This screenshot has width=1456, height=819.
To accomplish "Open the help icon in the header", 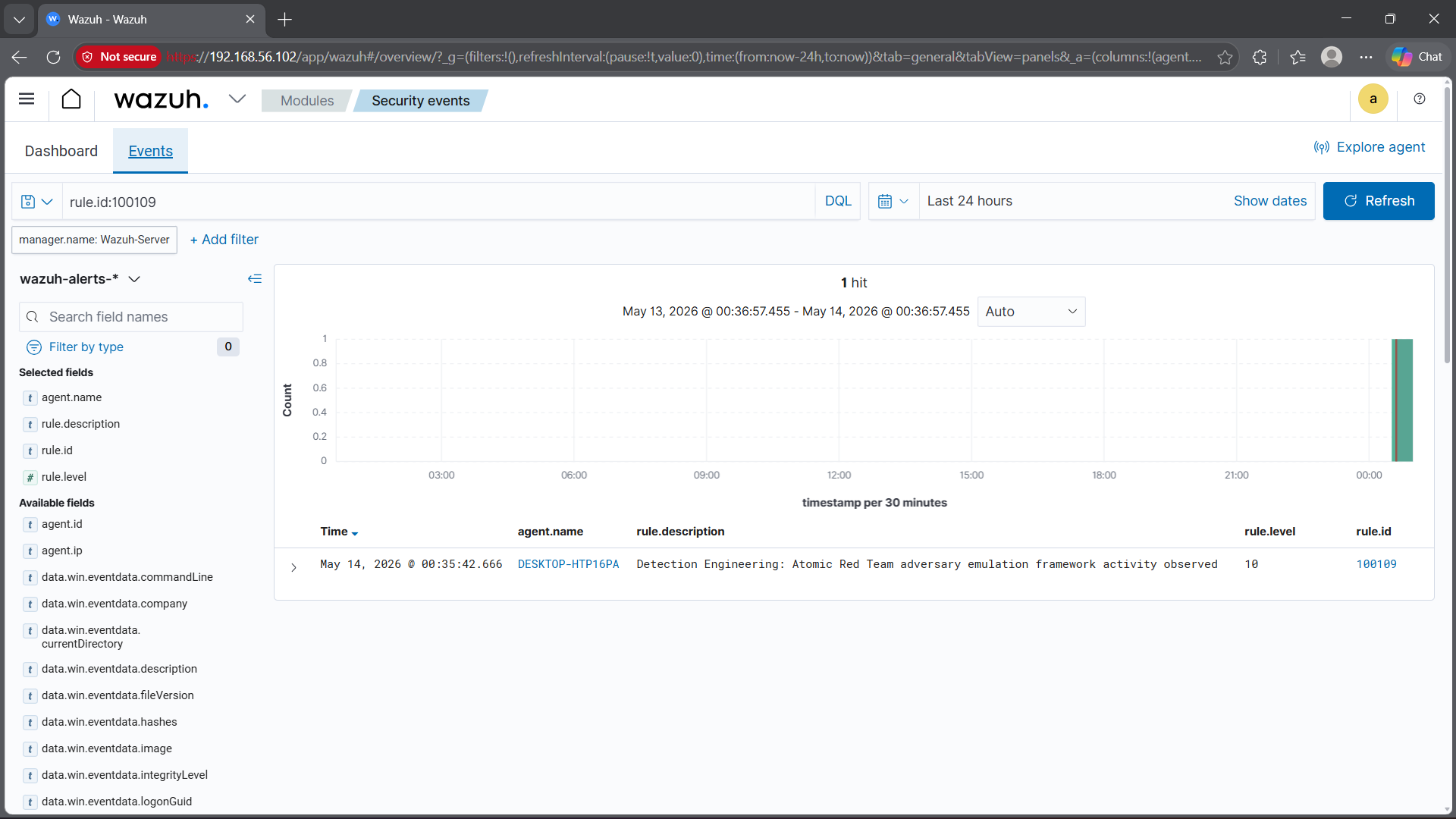I will [1420, 99].
